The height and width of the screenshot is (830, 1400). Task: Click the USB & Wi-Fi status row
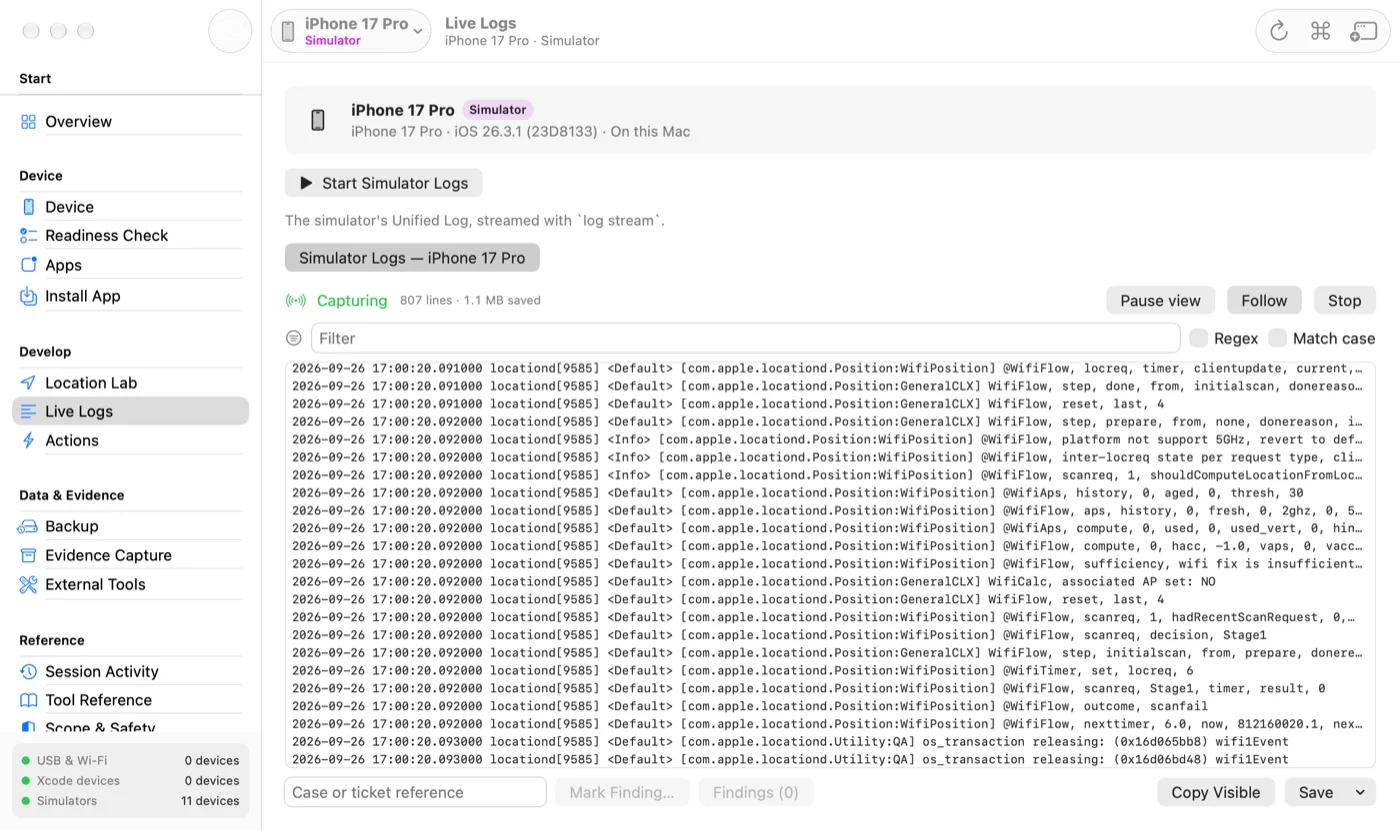point(130,761)
